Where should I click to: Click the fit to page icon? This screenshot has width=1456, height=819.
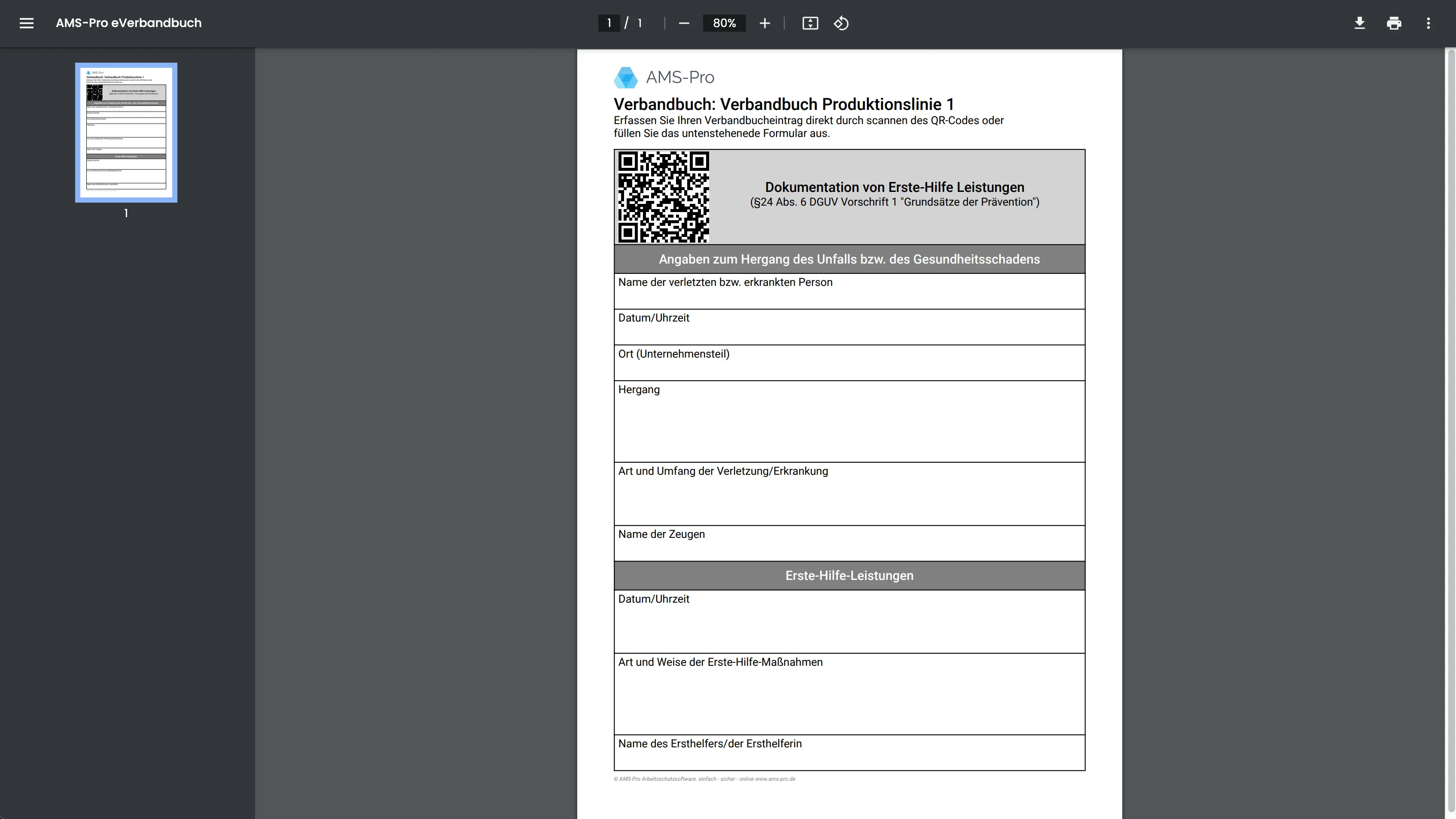(810, 23)
